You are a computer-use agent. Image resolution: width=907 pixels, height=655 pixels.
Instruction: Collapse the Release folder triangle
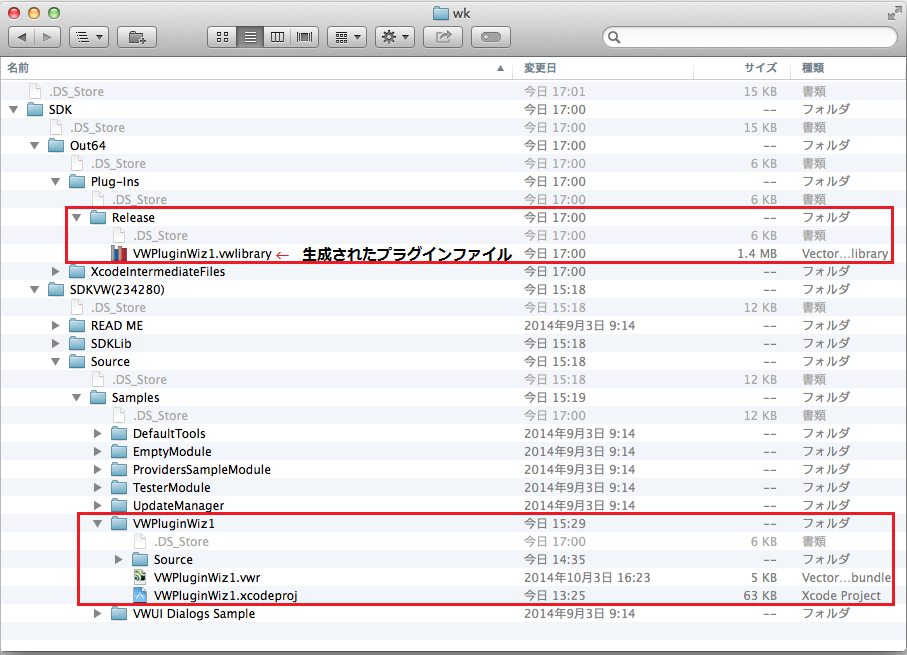point(76,218)
